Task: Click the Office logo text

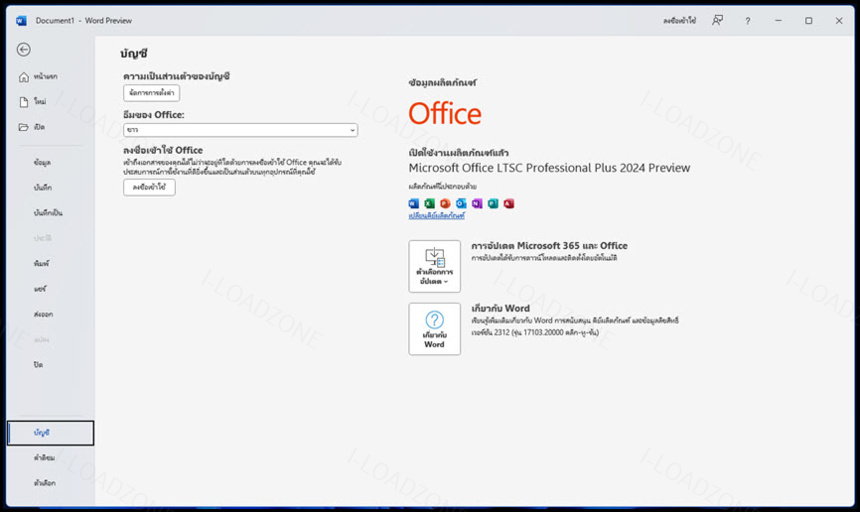Action: 445,113
